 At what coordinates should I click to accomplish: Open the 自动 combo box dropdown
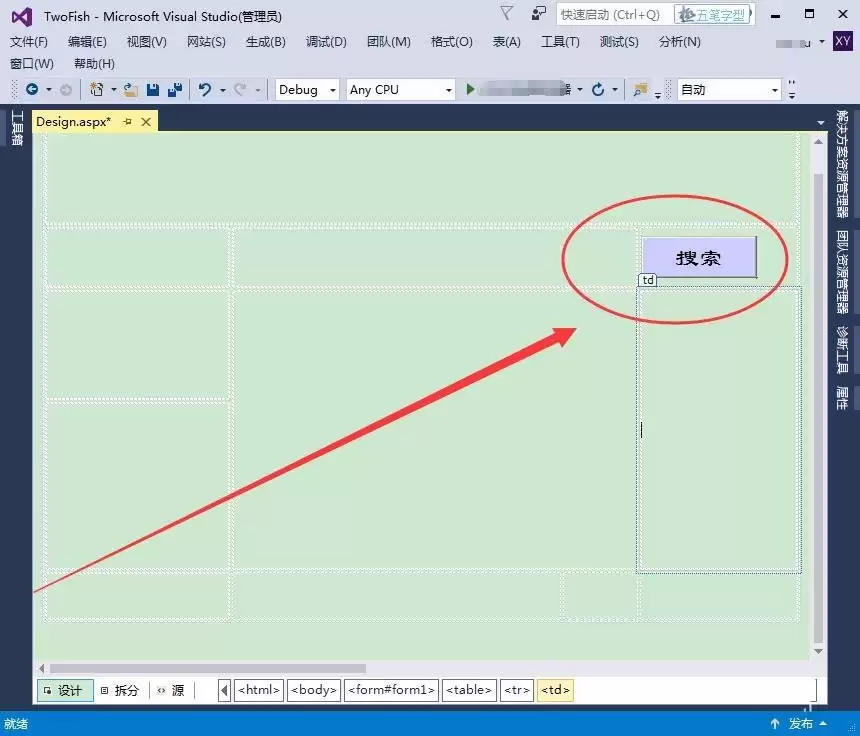pos(773,89)
